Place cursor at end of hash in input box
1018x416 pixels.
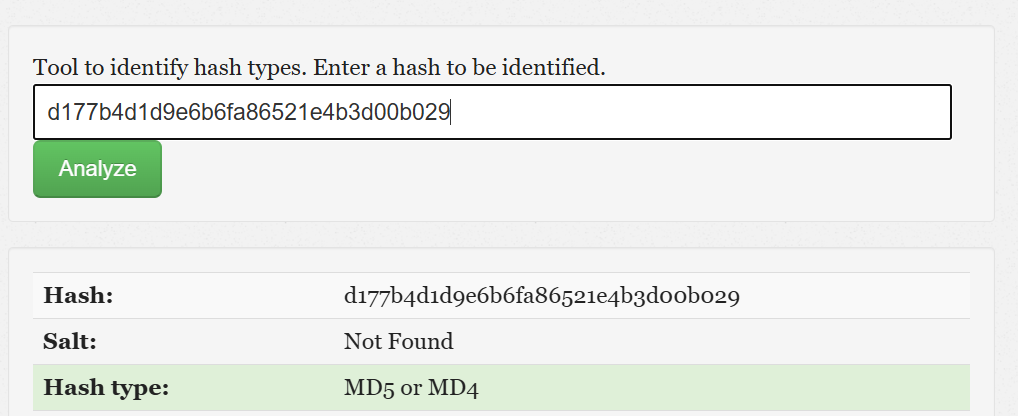click(x=451, y=112)
